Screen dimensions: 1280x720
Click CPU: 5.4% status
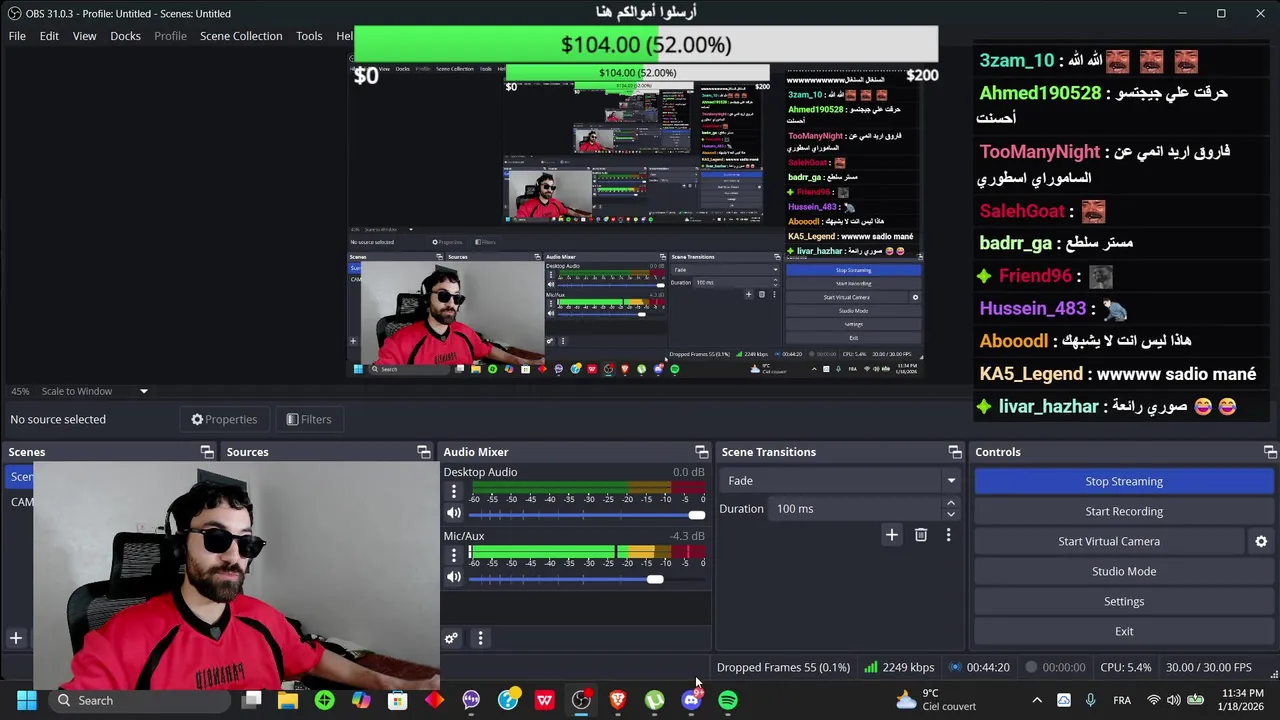[x=1125, y=667]
